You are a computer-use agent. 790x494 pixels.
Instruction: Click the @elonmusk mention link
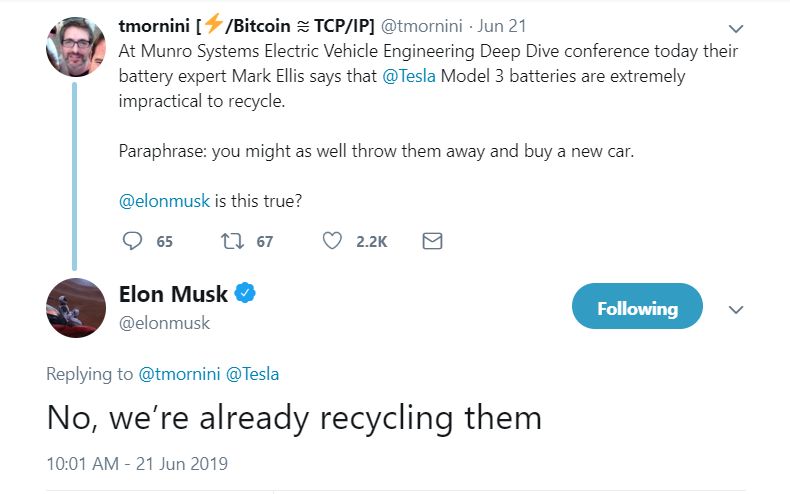point(164,199)
